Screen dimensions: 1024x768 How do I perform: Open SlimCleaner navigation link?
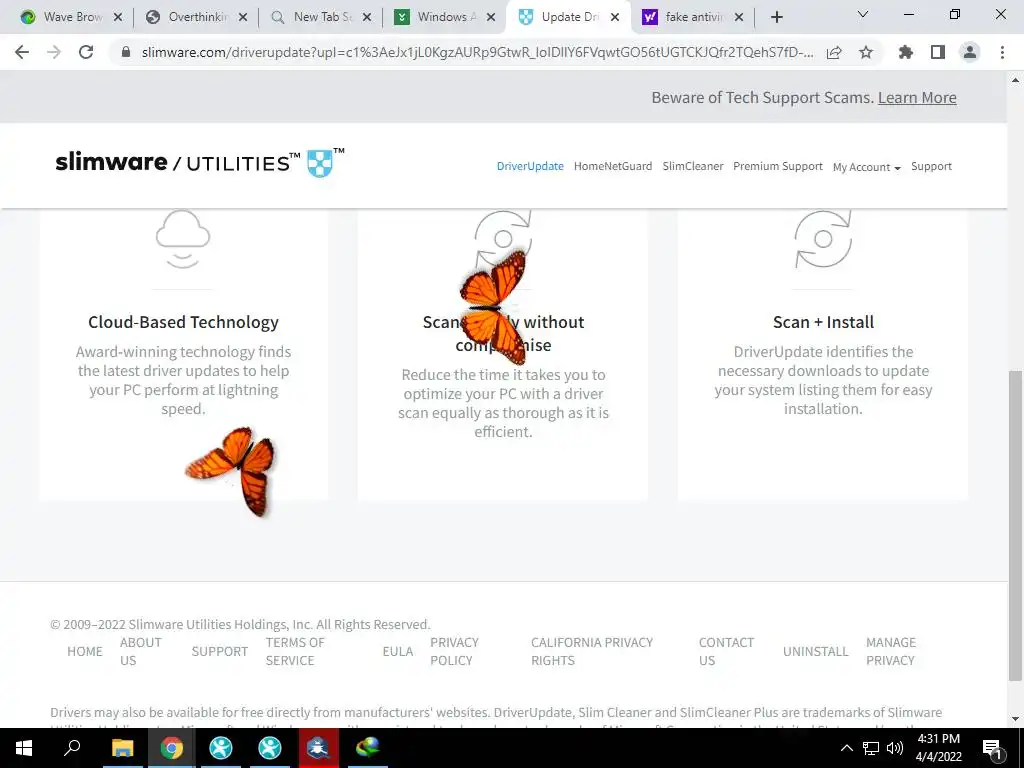[x=693, y=166]
